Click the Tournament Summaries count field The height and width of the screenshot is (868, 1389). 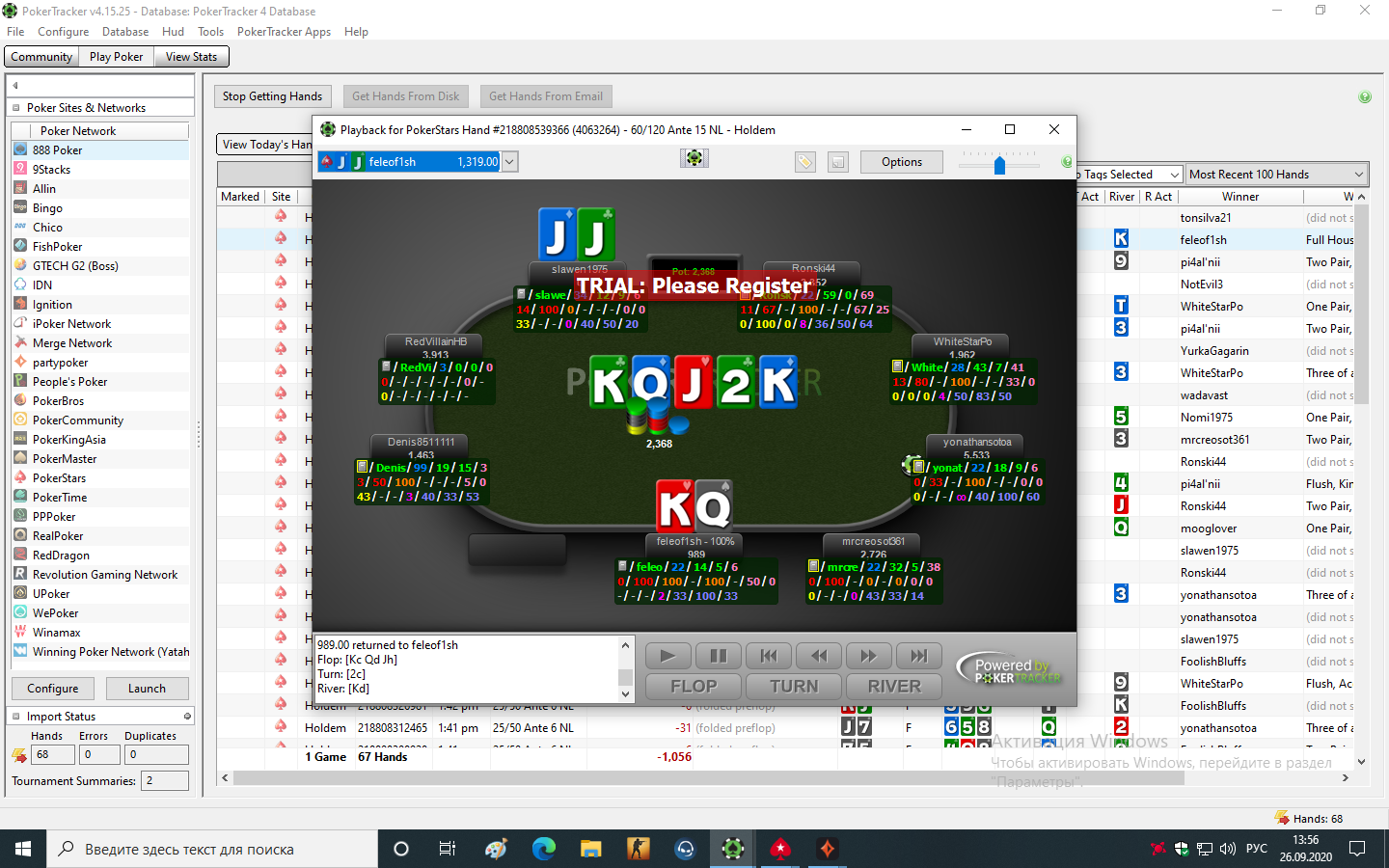click(x=165, y=781)
